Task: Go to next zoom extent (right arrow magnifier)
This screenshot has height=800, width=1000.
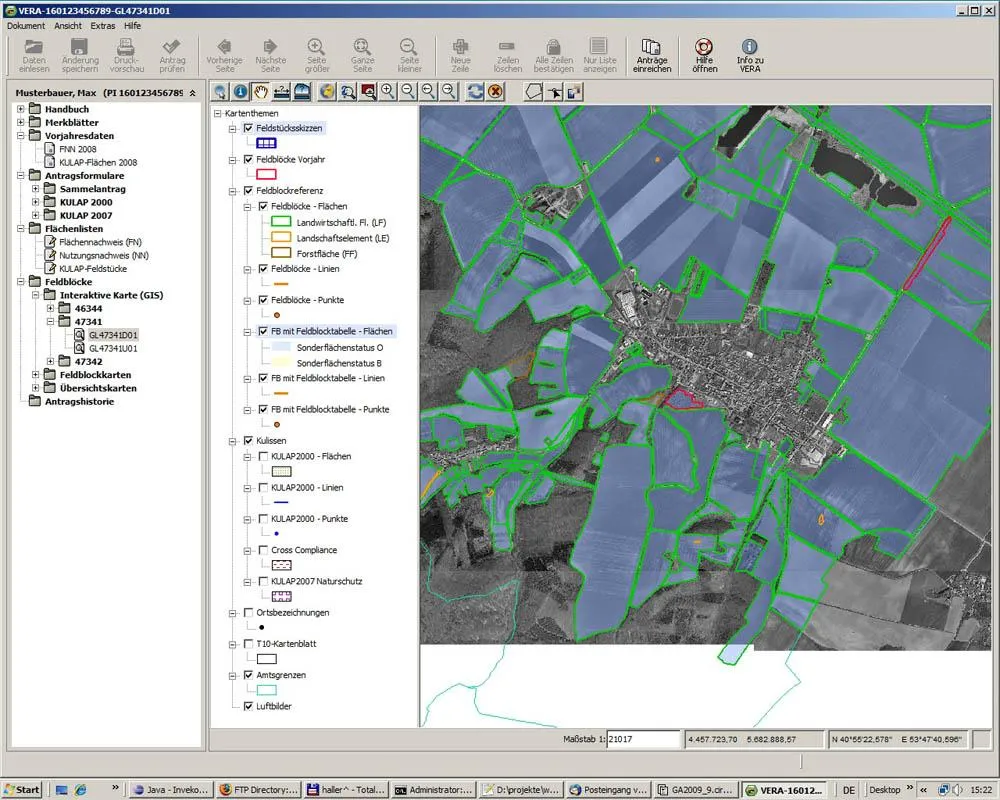Action: click(449, 92)
